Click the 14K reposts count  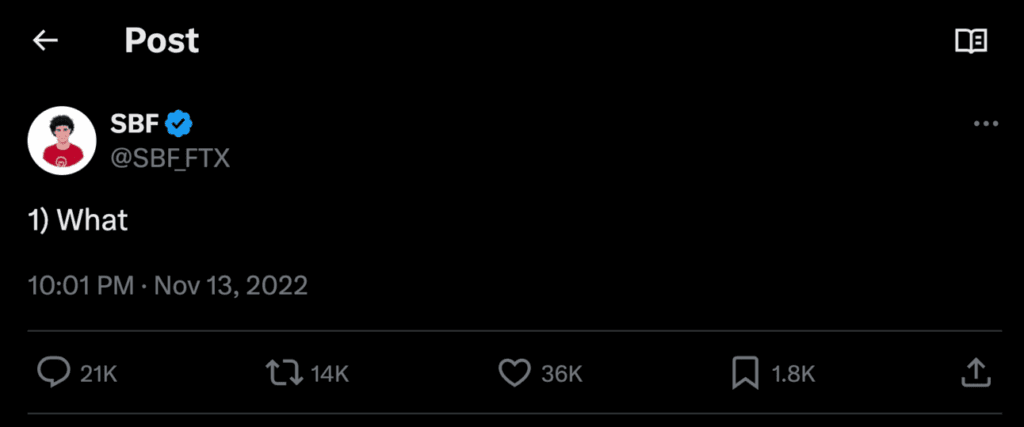[x=329, y=374]
